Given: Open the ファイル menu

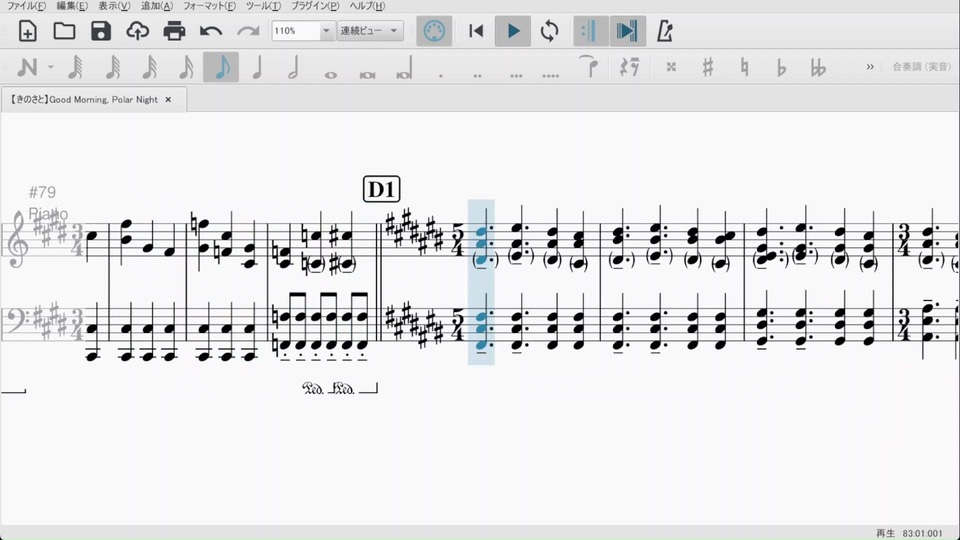Looking at the screenshot, I should pyautogui.click(x=26, y=6).
